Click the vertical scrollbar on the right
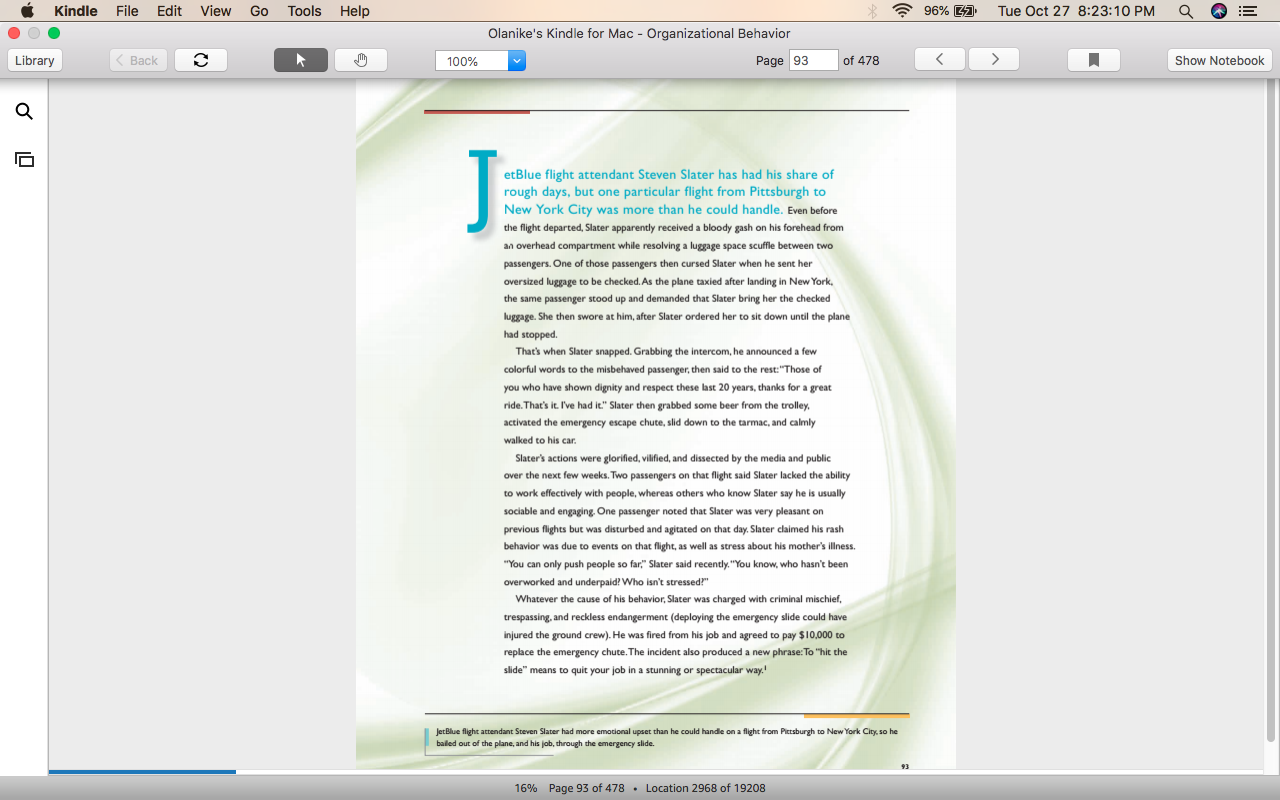The image size is (1280, 800). pyautogui.click(x=1272, y=410)
